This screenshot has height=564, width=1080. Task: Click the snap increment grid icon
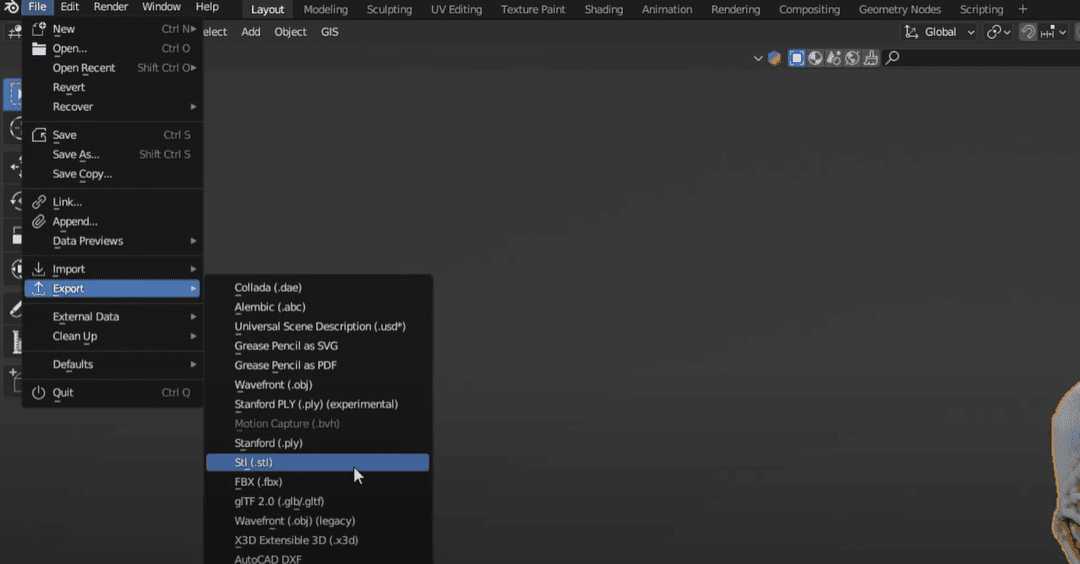click(1048, 32)
